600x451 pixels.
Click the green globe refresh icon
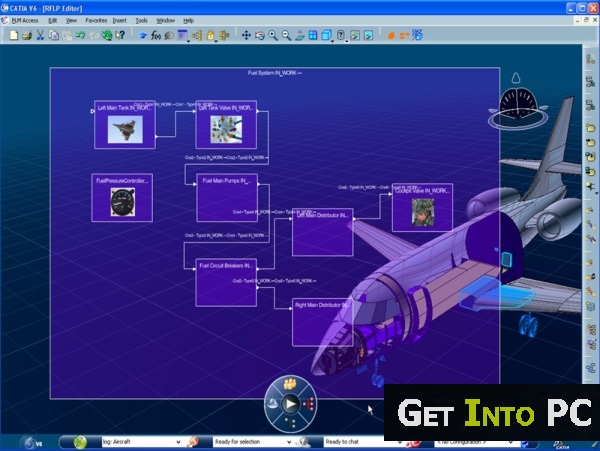pos(107,36)
